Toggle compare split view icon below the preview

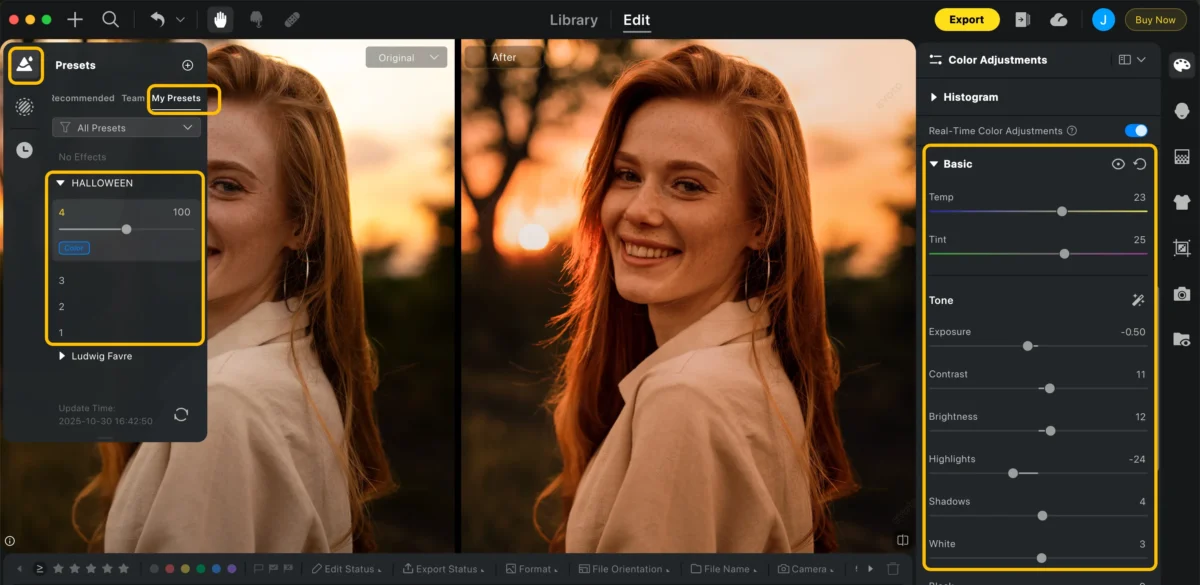[x=903, y=540]
